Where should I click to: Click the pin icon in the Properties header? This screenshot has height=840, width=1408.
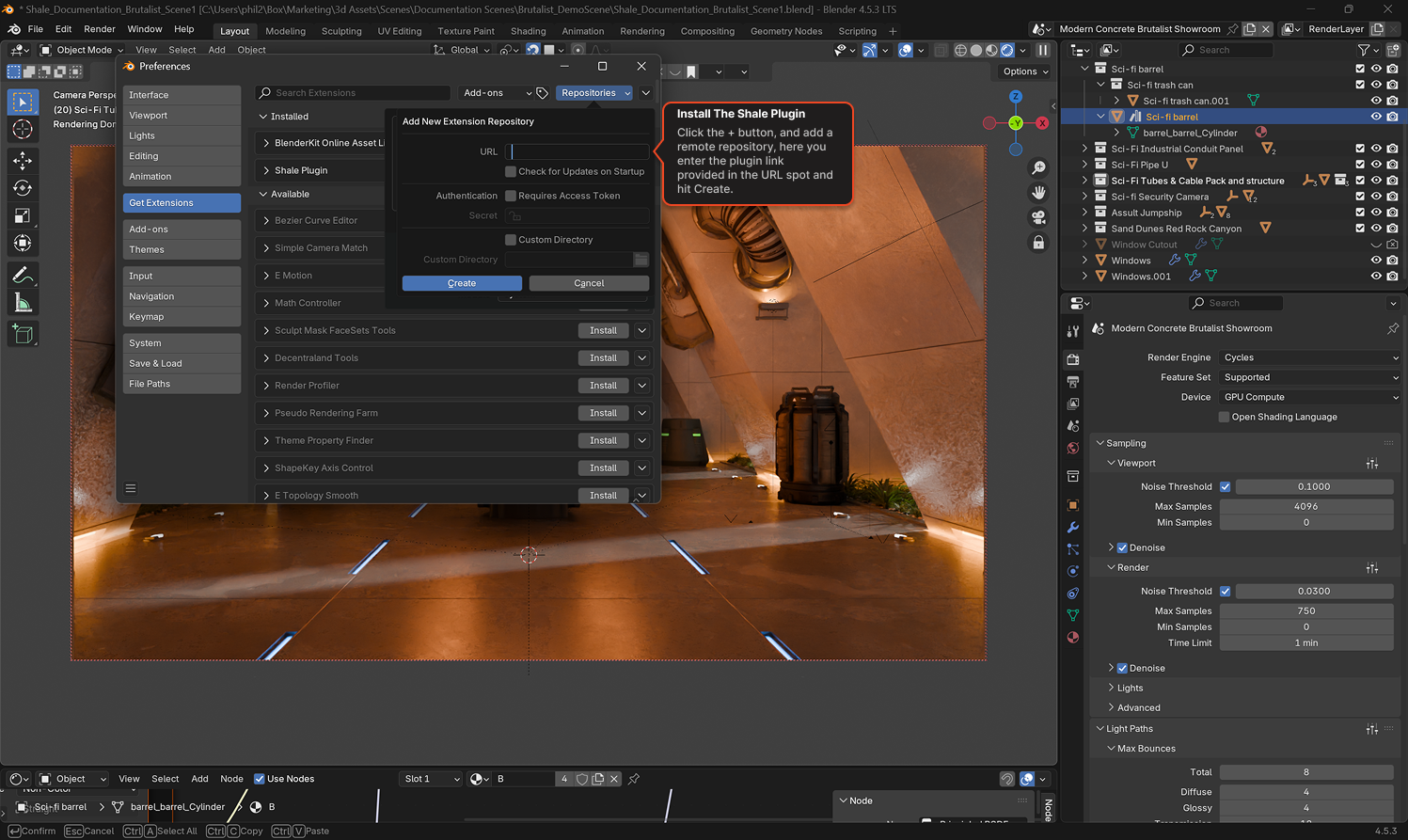pyautogui.click(x=1393, y=328)
